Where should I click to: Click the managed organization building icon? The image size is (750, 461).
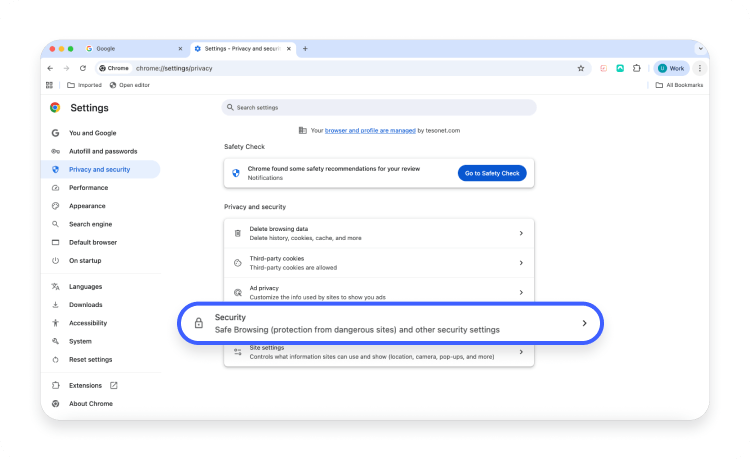click(303, 131)
